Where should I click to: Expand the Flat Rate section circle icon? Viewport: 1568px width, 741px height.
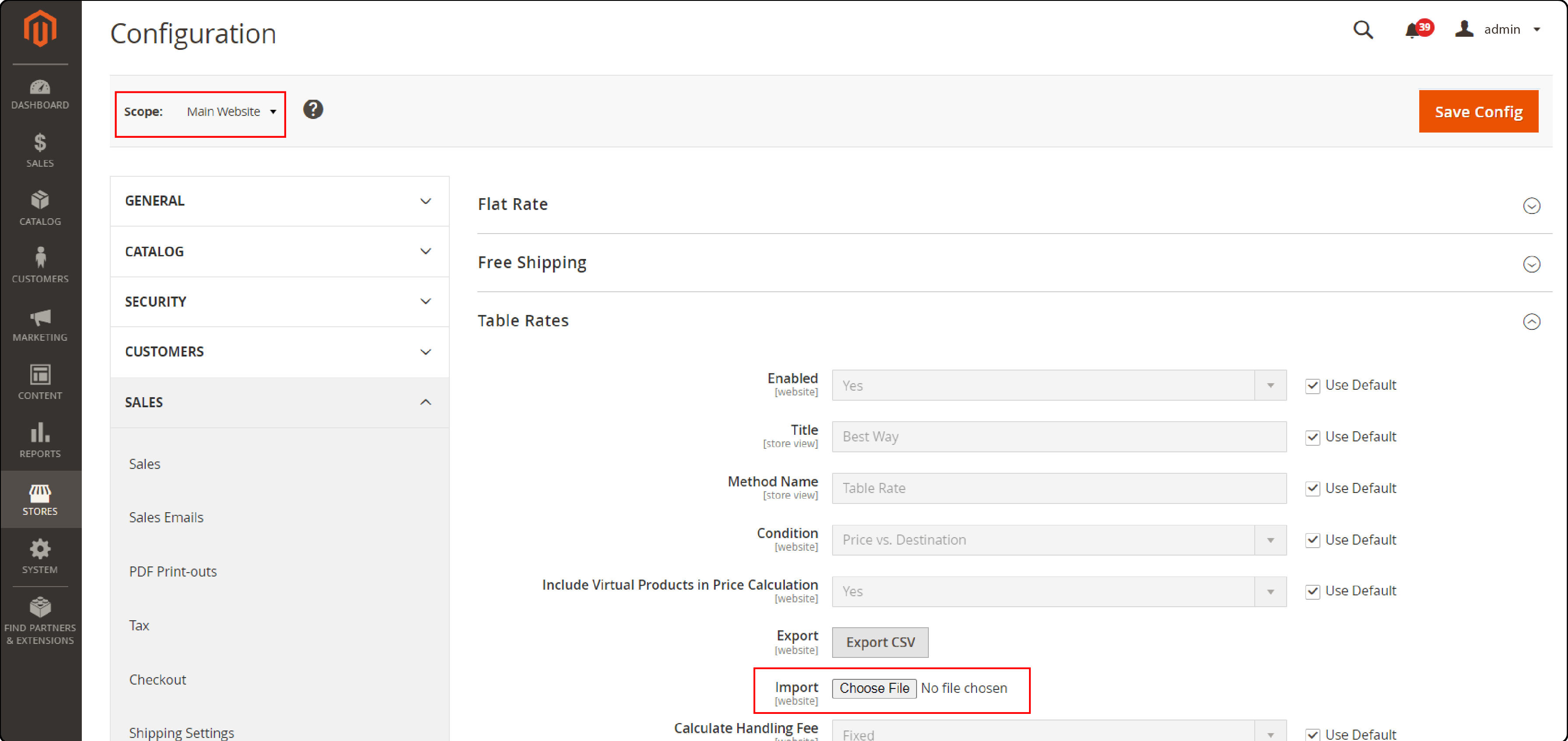[1532, 206]
